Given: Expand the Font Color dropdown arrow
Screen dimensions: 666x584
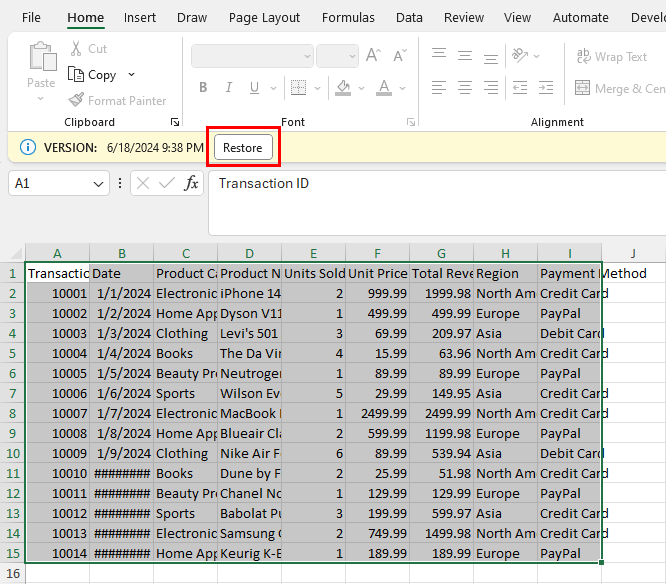Looking at the screenshot, I should click(403, 88).
